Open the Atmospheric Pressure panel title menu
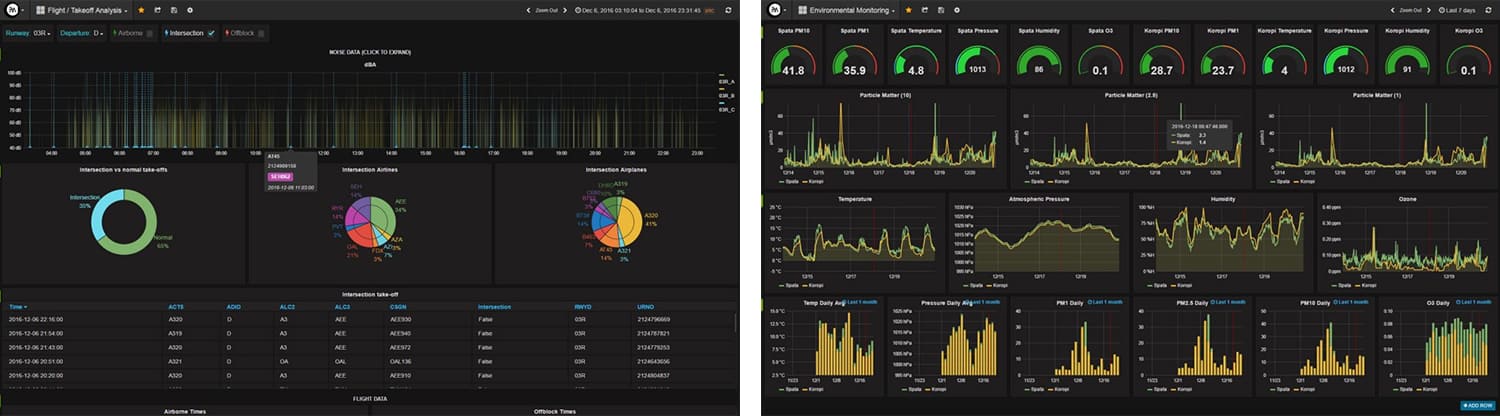 click(x=1038, y=198)
